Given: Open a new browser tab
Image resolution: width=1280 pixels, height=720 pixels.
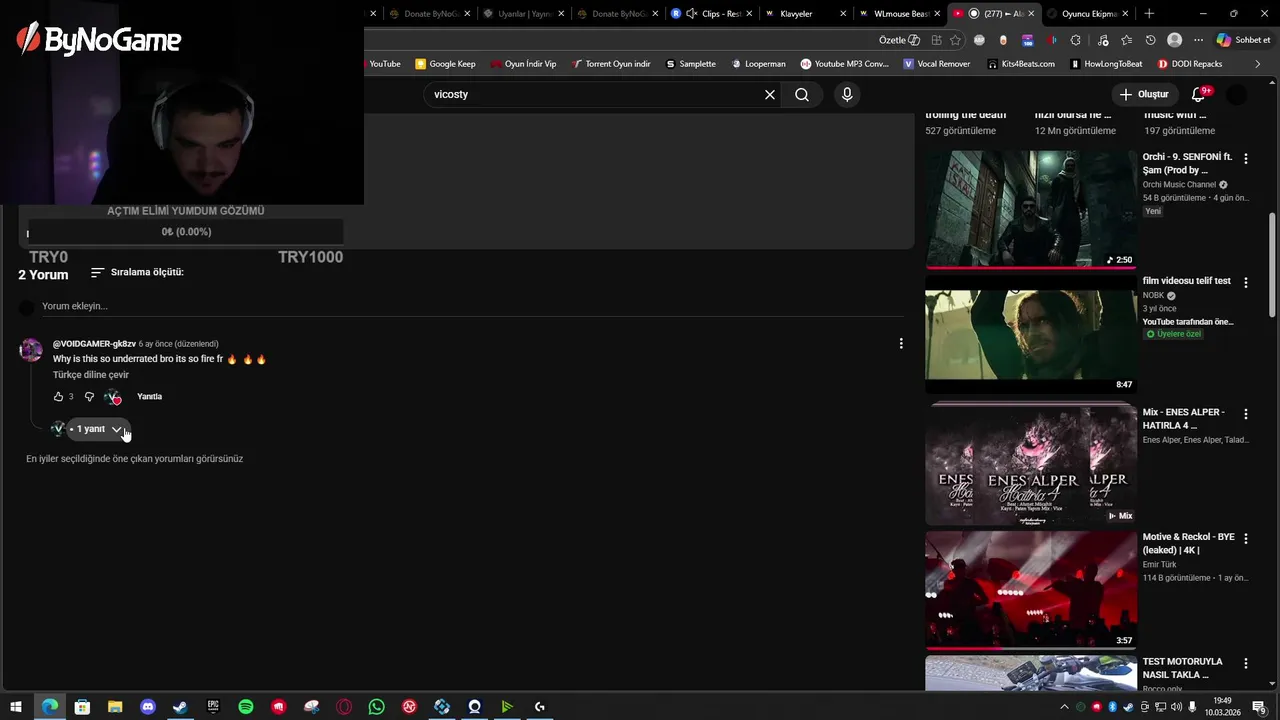Looking at the screenshot, I should click(x=1149, y=14).
